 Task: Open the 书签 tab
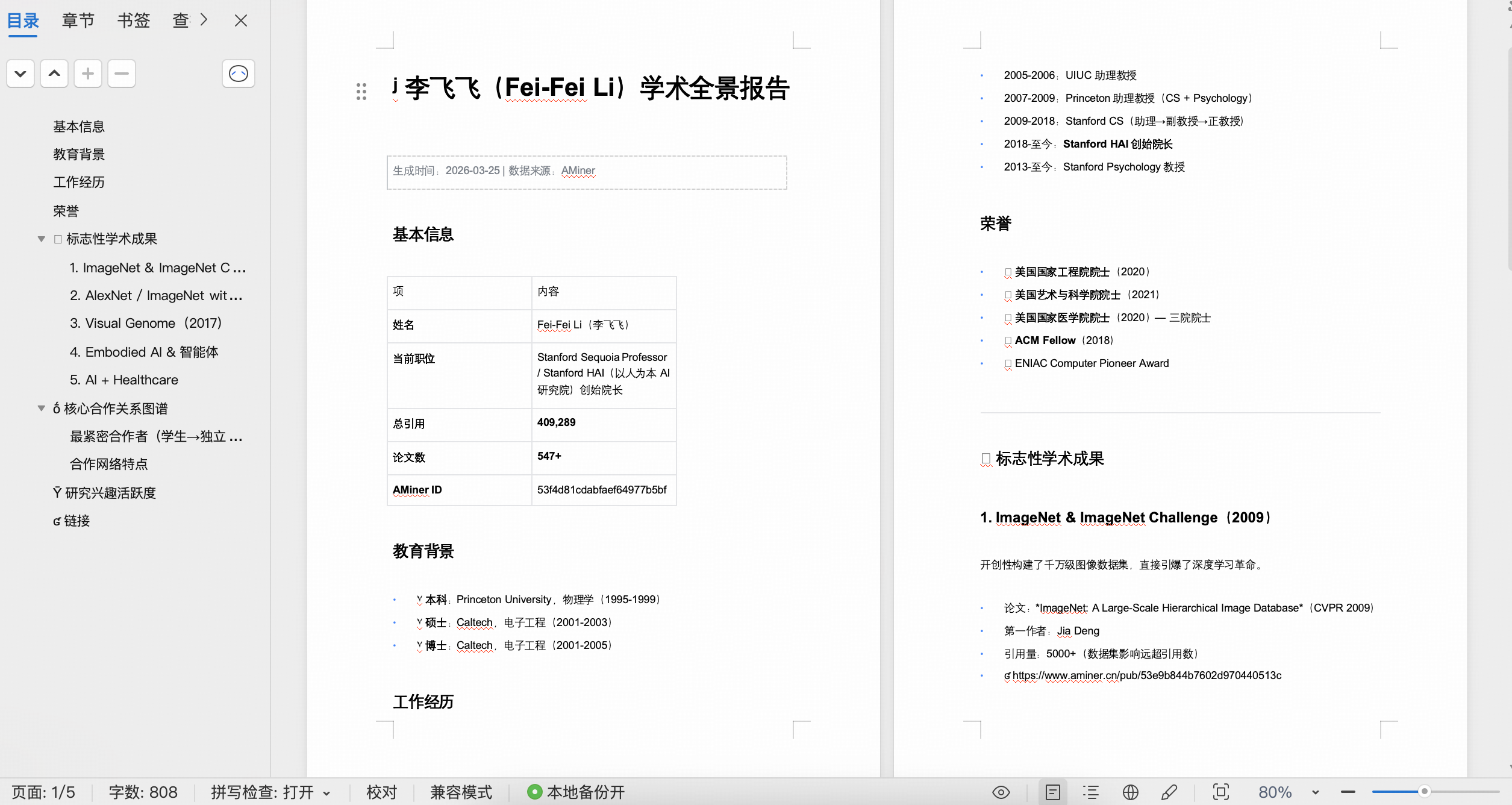133,20
